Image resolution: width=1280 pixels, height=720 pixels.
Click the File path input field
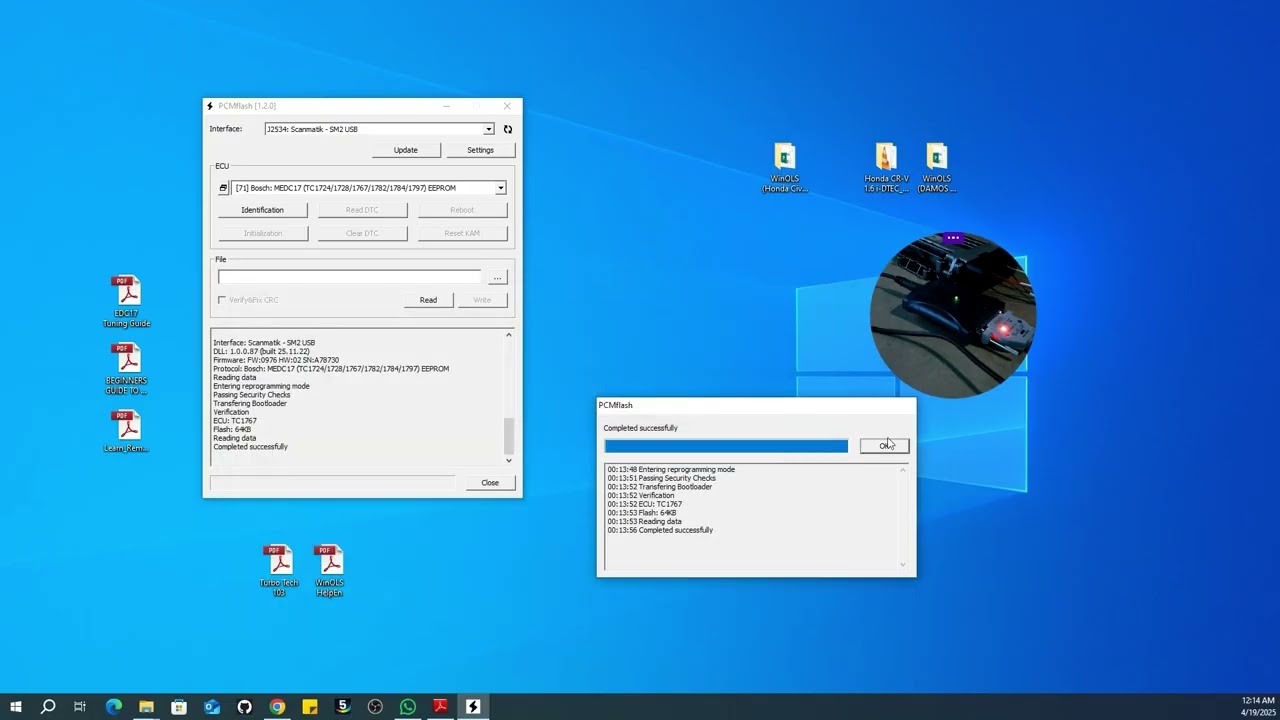(350, 277)
